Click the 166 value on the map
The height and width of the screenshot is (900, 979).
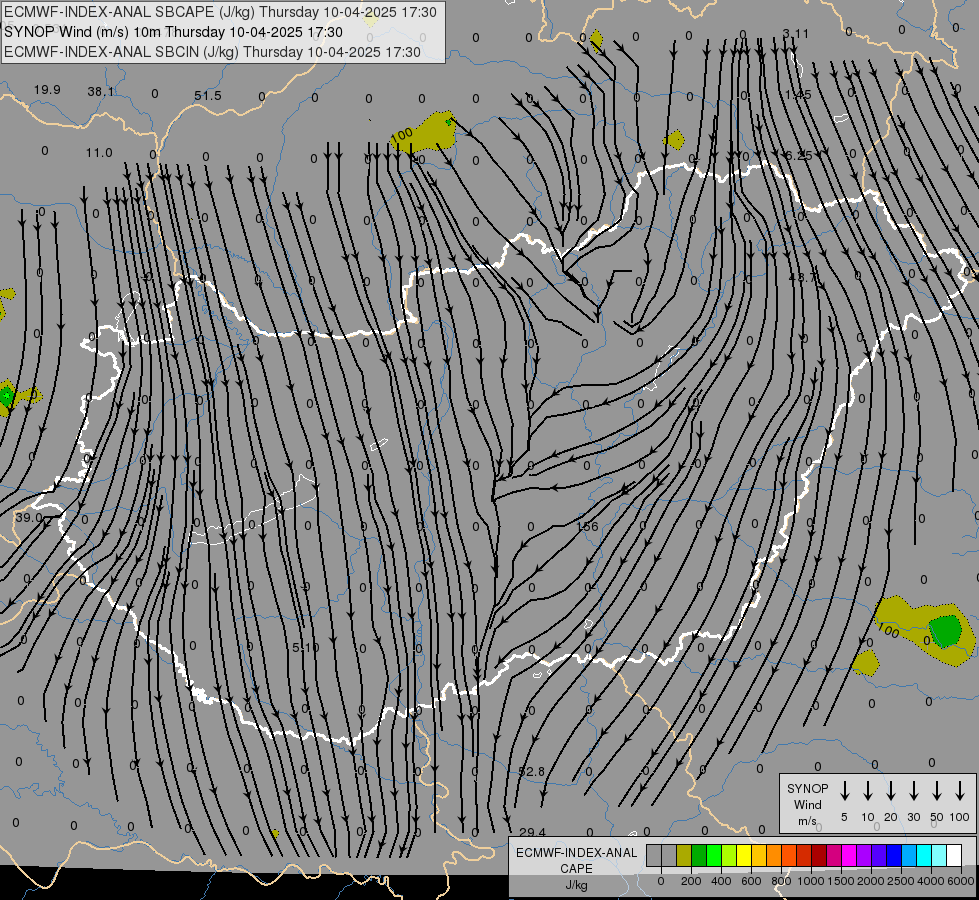coord(588,527)
